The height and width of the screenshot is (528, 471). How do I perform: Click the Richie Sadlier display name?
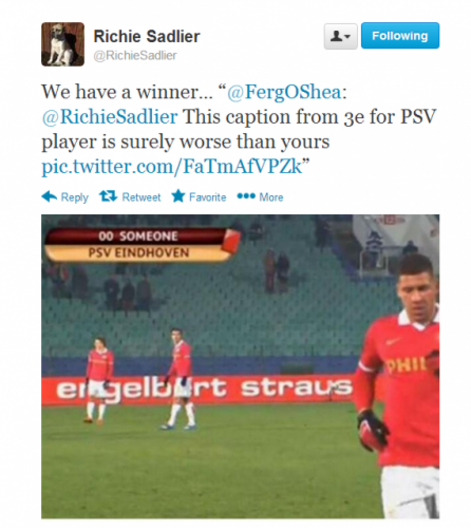coord(147,36)
